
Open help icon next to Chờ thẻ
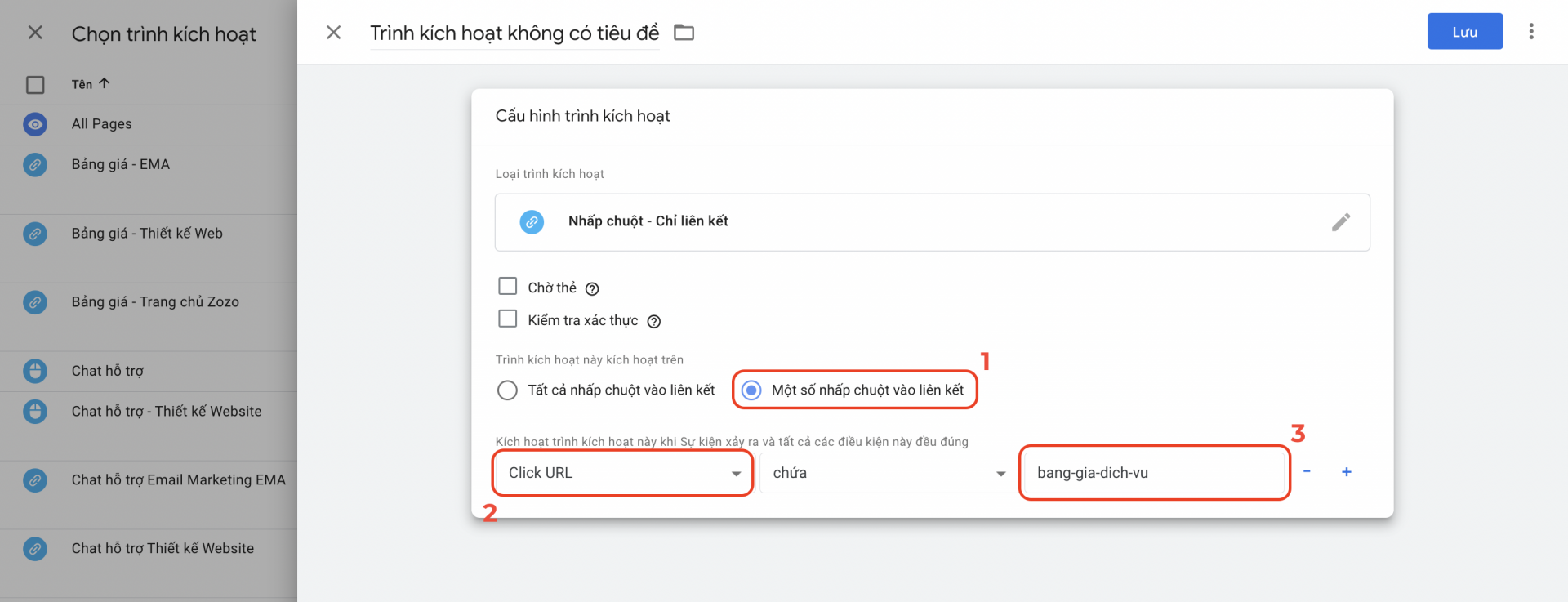tap(592, 288)
